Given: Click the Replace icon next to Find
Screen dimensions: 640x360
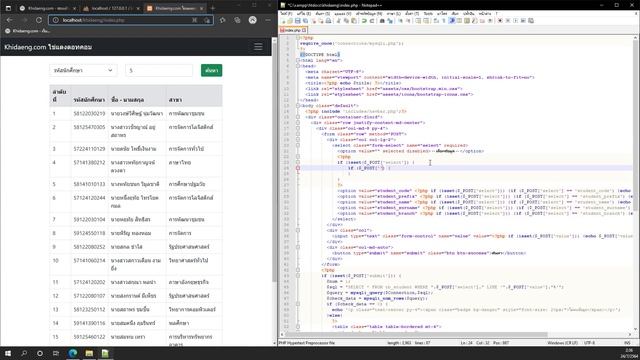Looking at the screenshot, I should (x=390, y=21).
